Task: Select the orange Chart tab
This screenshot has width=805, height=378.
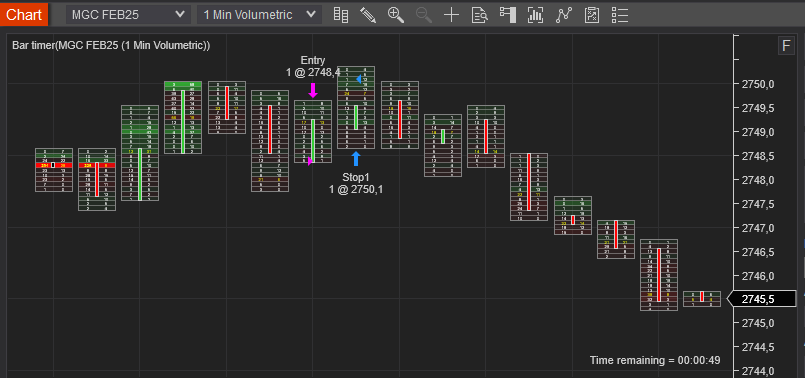Action: (x=24, y=14)
